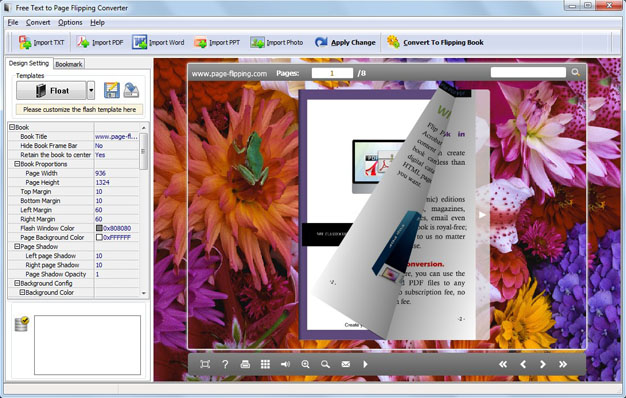This screenshot has width=626, height=398.
Task: Open search tool in bottom toolbar
Action: (325, 364)
